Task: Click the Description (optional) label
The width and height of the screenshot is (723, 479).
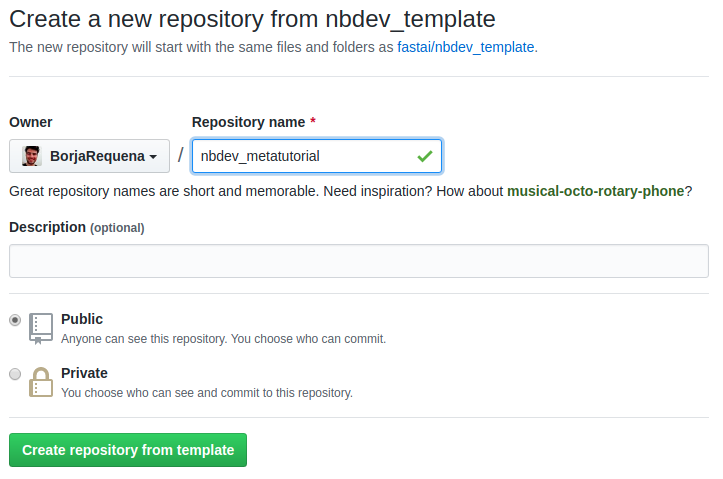Action: click(x=77, y=227)
